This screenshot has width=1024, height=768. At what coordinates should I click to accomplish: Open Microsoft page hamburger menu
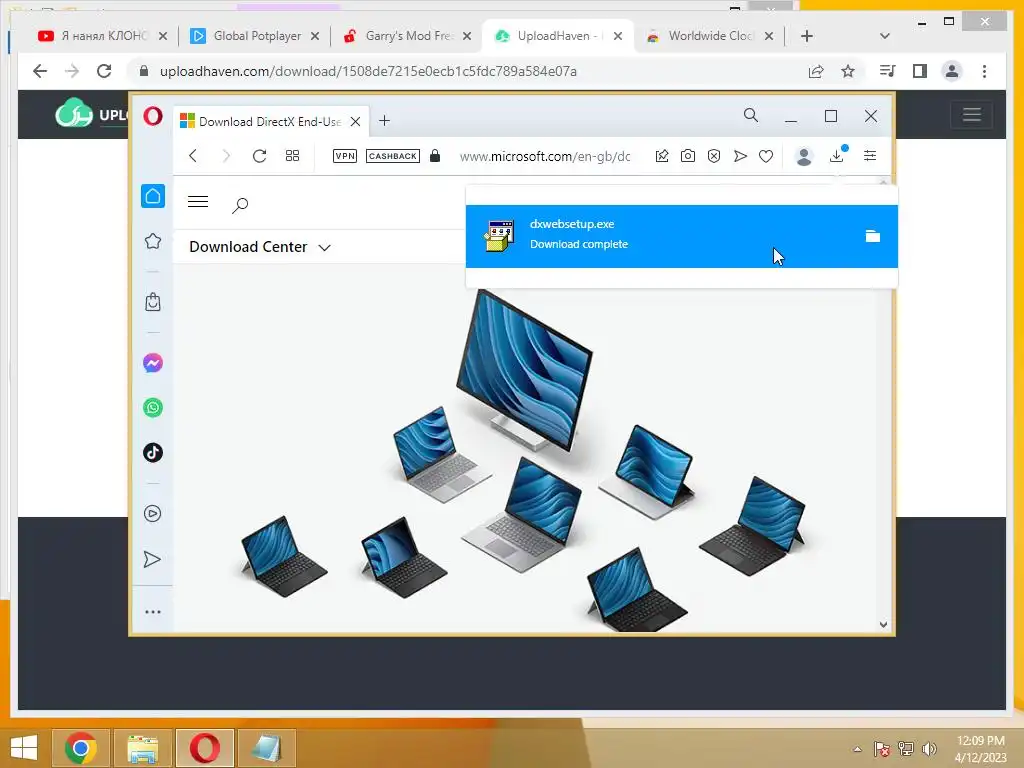198,201
